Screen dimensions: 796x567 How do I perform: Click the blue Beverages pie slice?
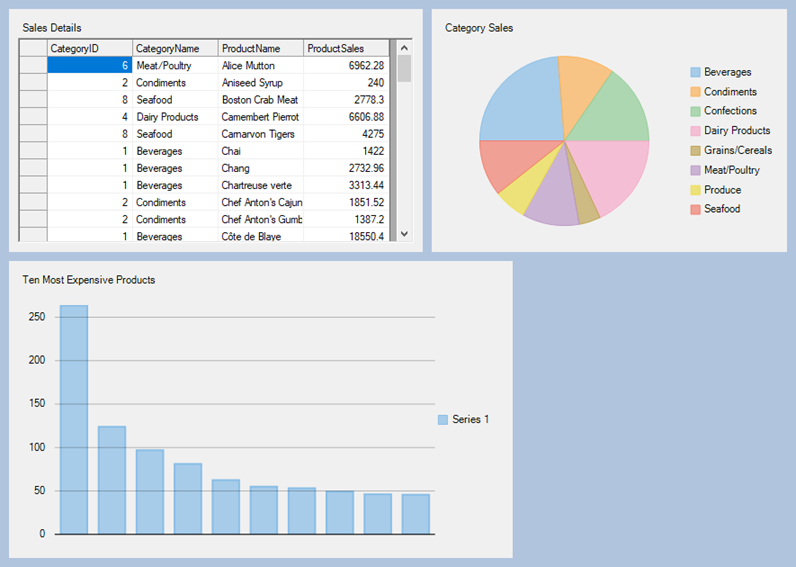(520, 100)
